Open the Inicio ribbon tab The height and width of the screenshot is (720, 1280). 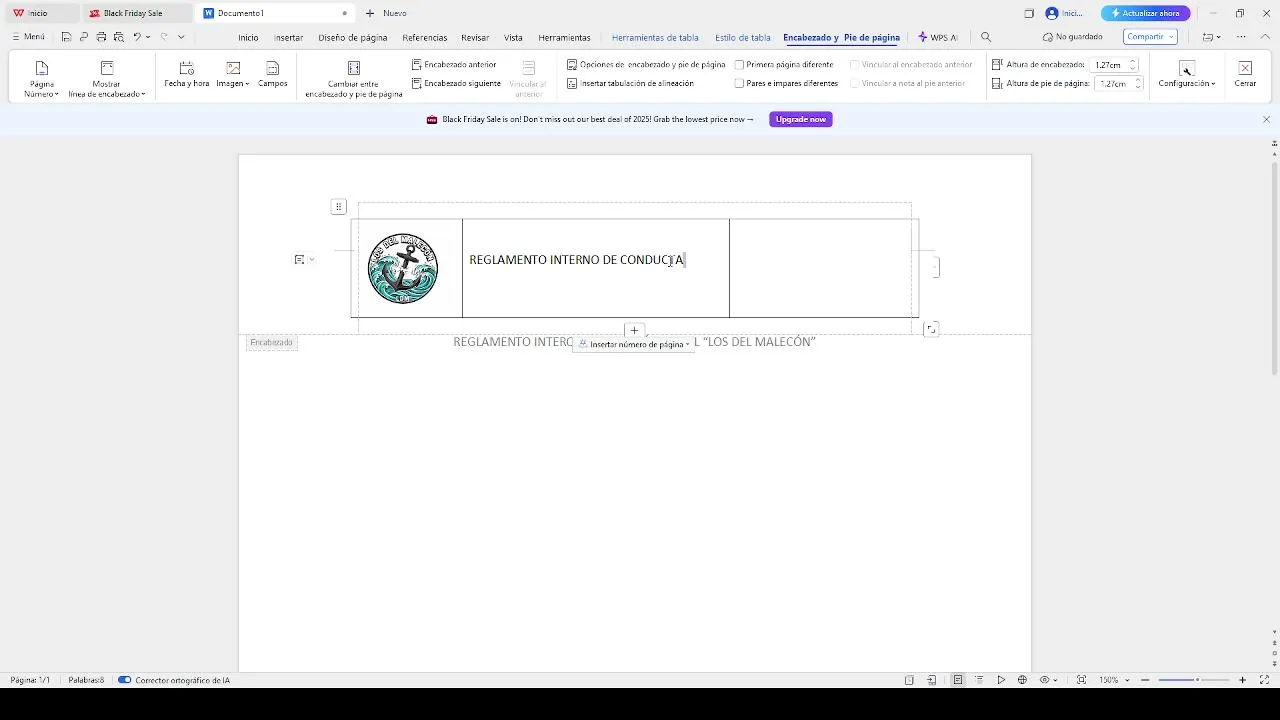248,37
